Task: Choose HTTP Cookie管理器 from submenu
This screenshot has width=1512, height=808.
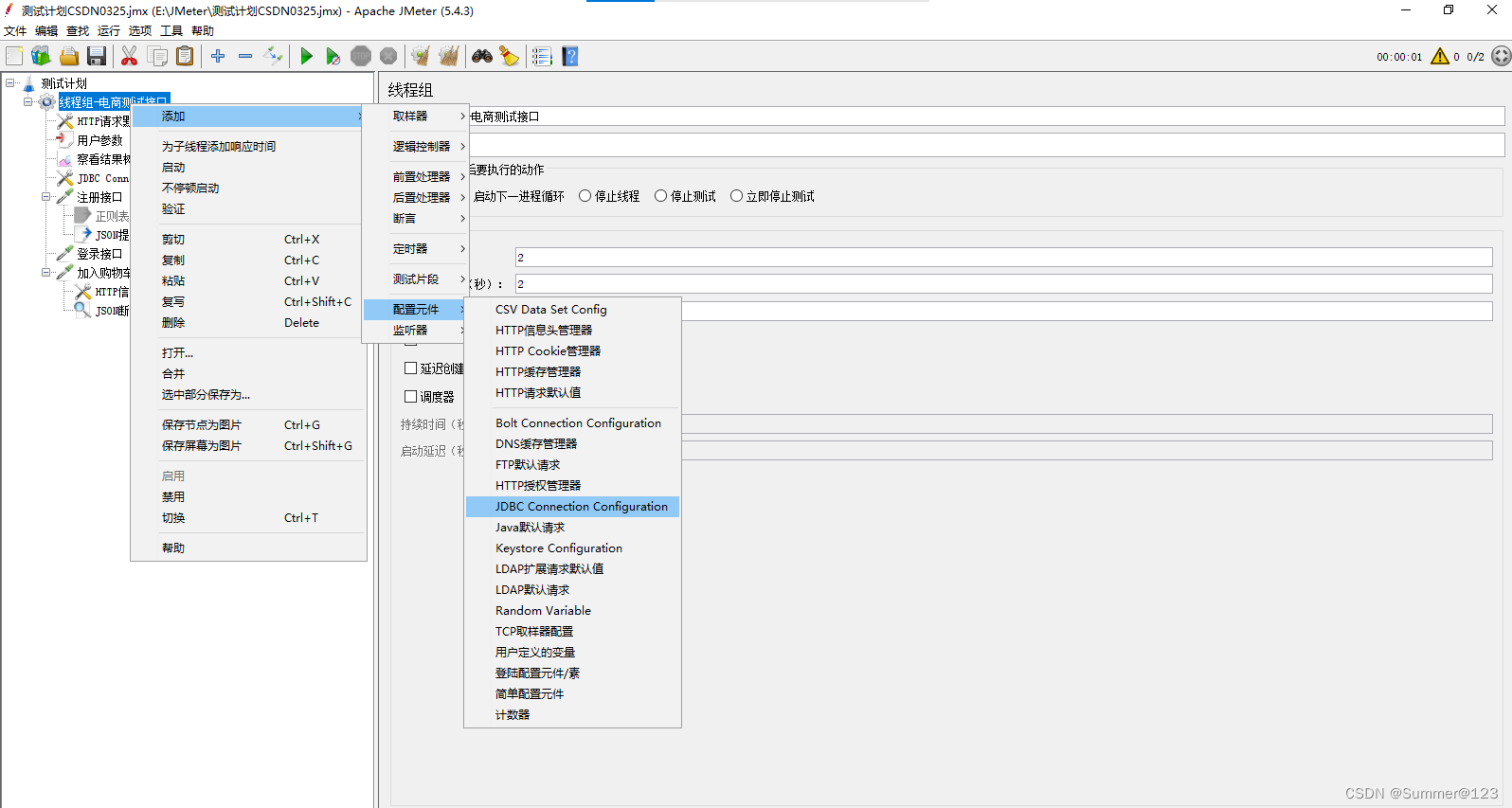Action: [572, 351]
